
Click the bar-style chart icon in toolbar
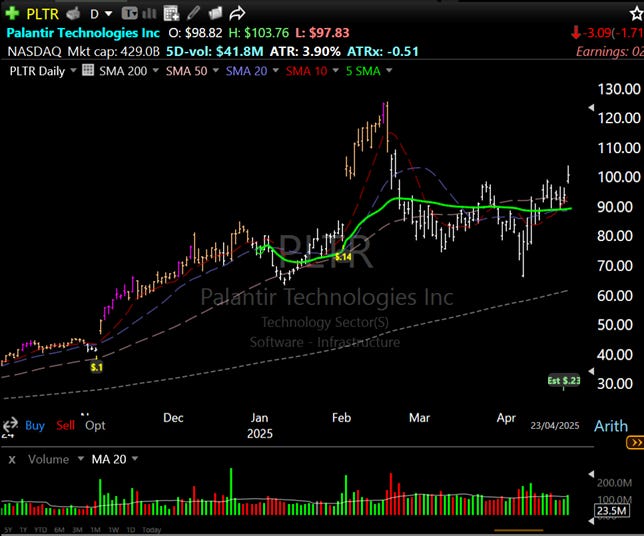pos(149,14)
